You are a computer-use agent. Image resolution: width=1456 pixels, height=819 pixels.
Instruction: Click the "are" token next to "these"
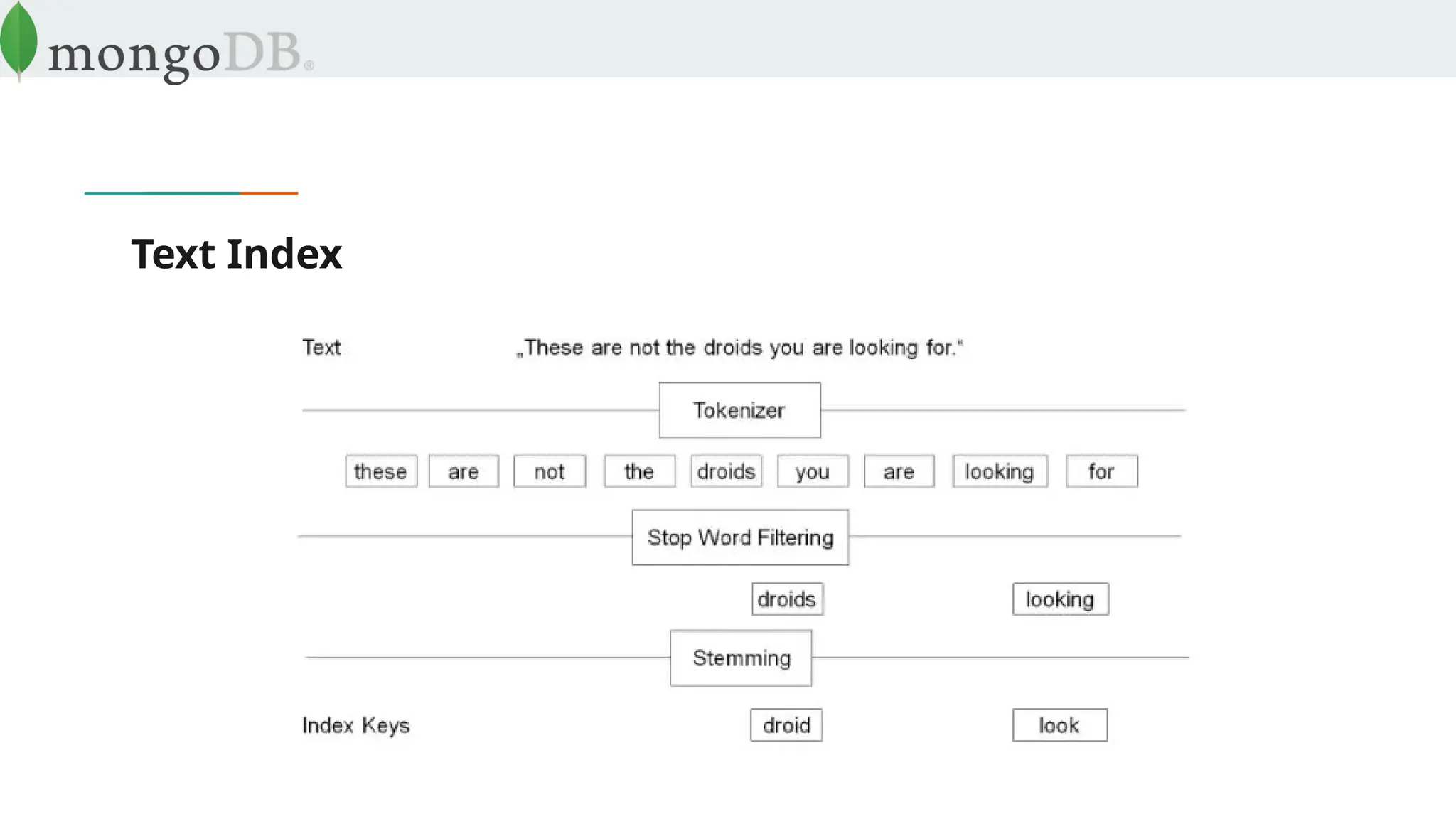[x=464, y=471]
